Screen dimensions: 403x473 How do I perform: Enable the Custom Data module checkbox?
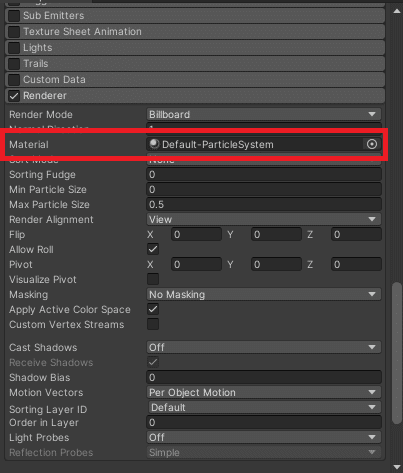[x=14, y=80]
